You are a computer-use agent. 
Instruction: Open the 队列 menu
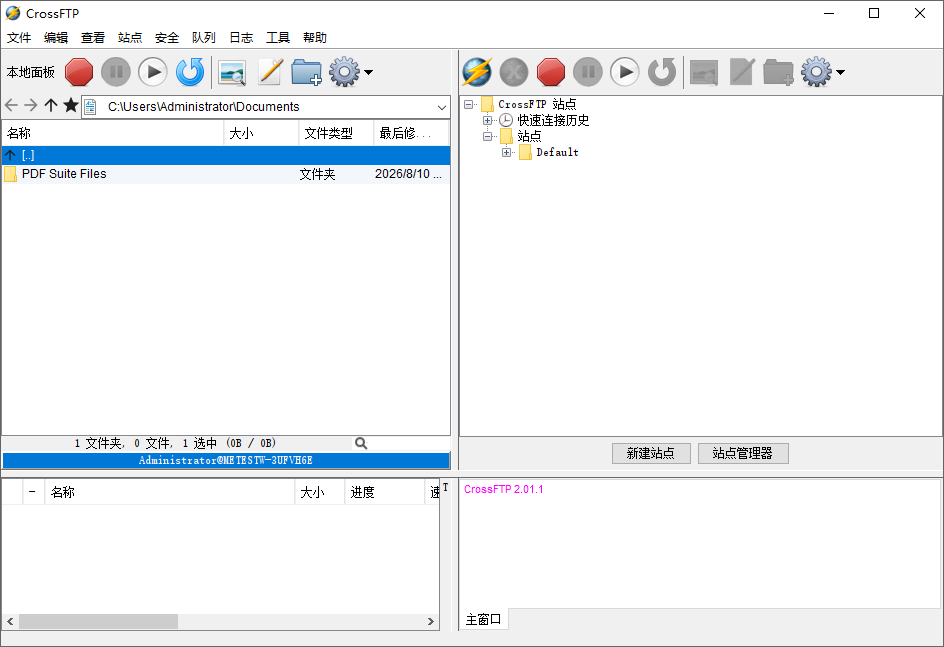(x=203, y=38)
